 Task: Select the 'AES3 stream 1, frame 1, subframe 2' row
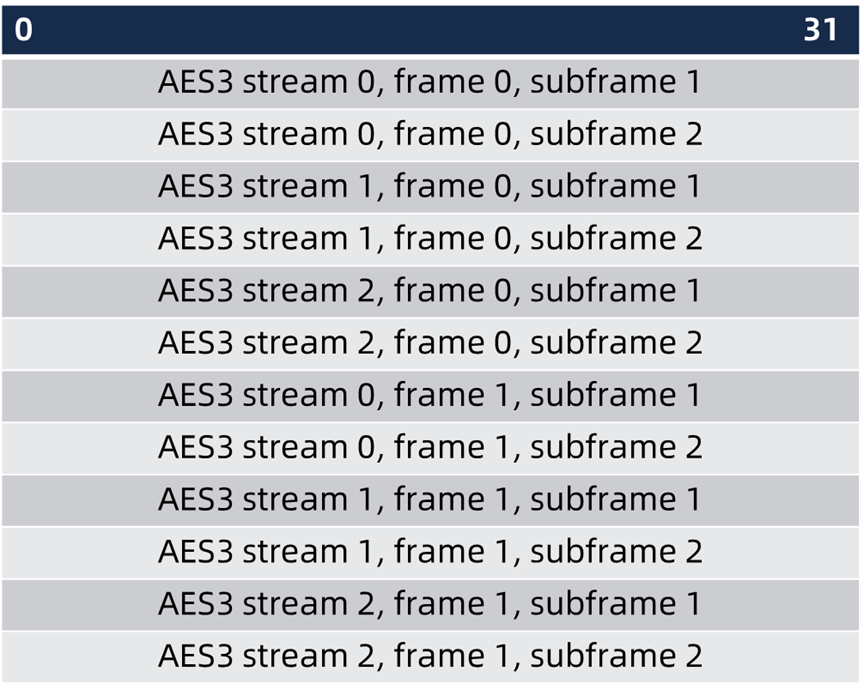tap(430, 551)
